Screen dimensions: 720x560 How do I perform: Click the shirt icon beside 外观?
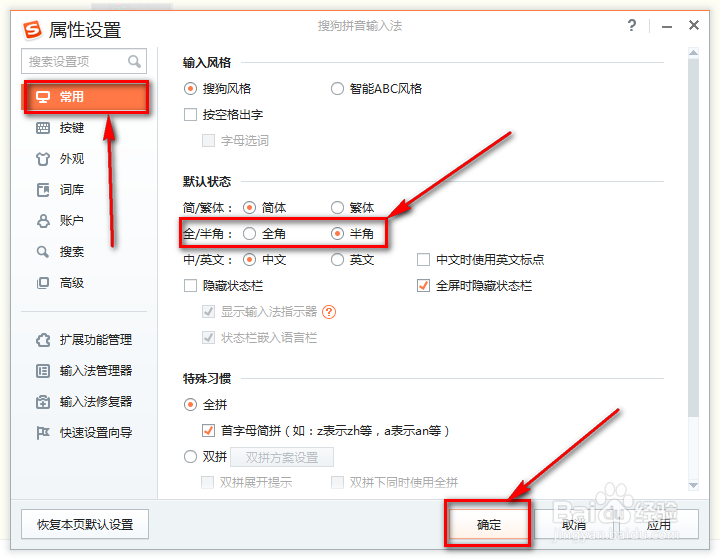point(43,159)
